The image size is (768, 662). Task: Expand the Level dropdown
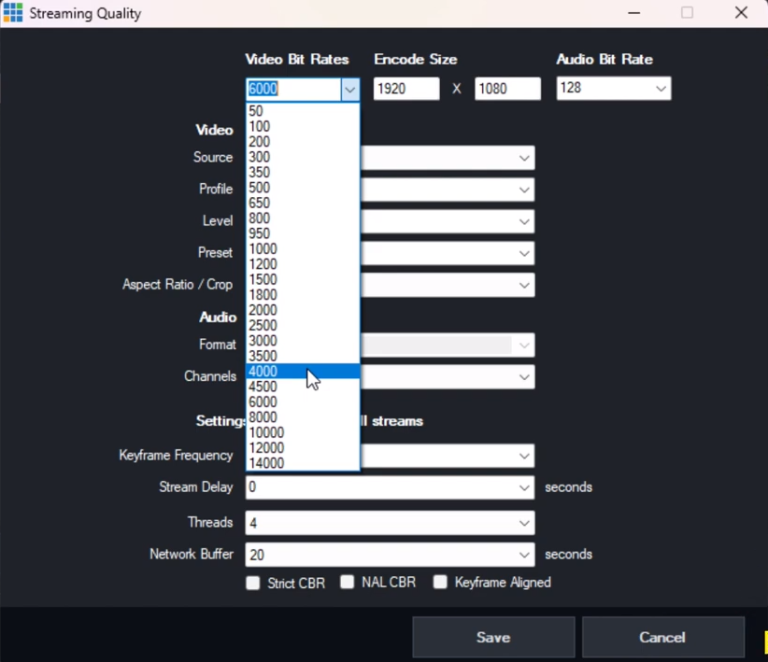point(524,222)
